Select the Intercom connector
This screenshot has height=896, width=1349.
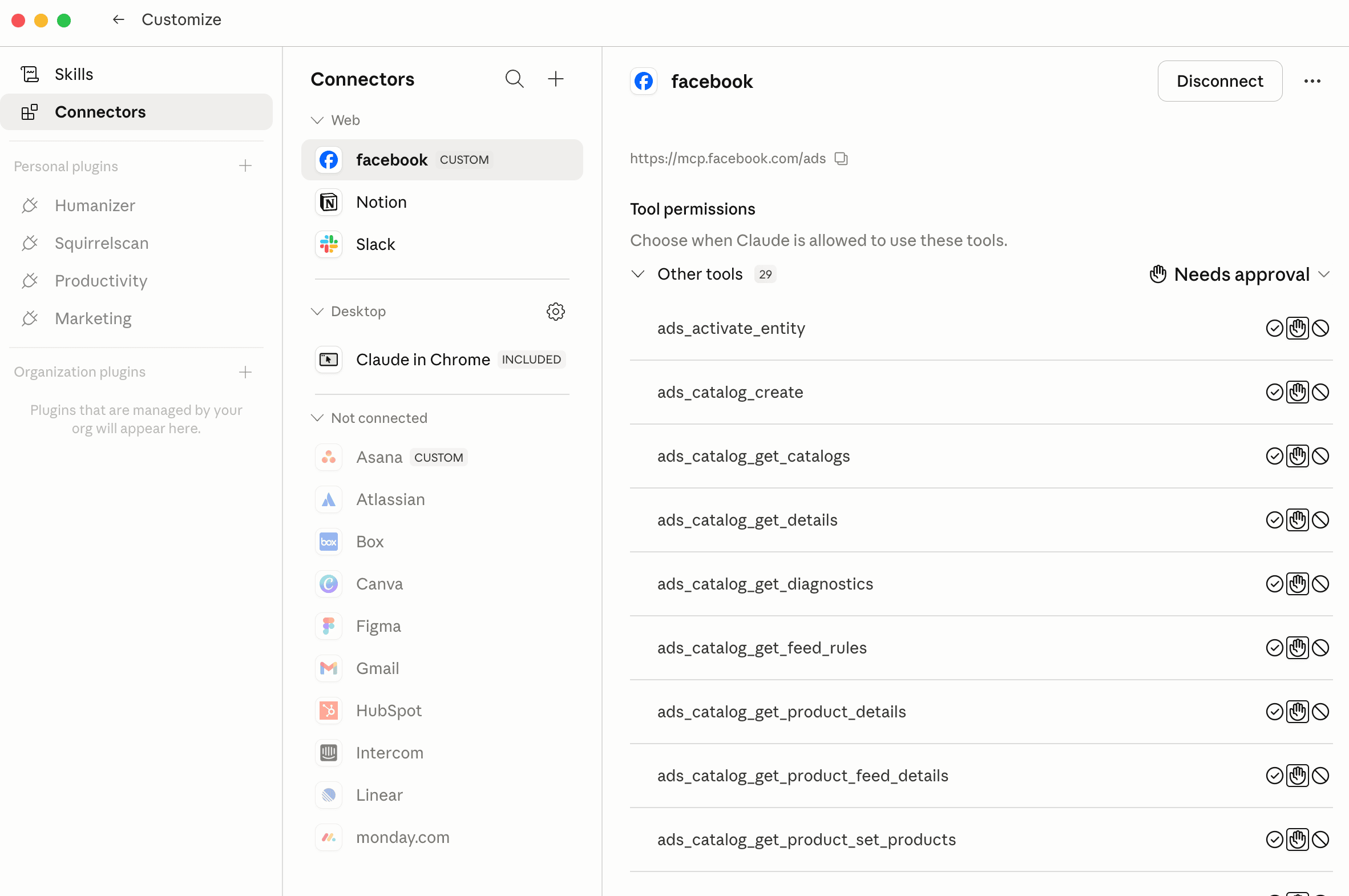pos(442,753)
